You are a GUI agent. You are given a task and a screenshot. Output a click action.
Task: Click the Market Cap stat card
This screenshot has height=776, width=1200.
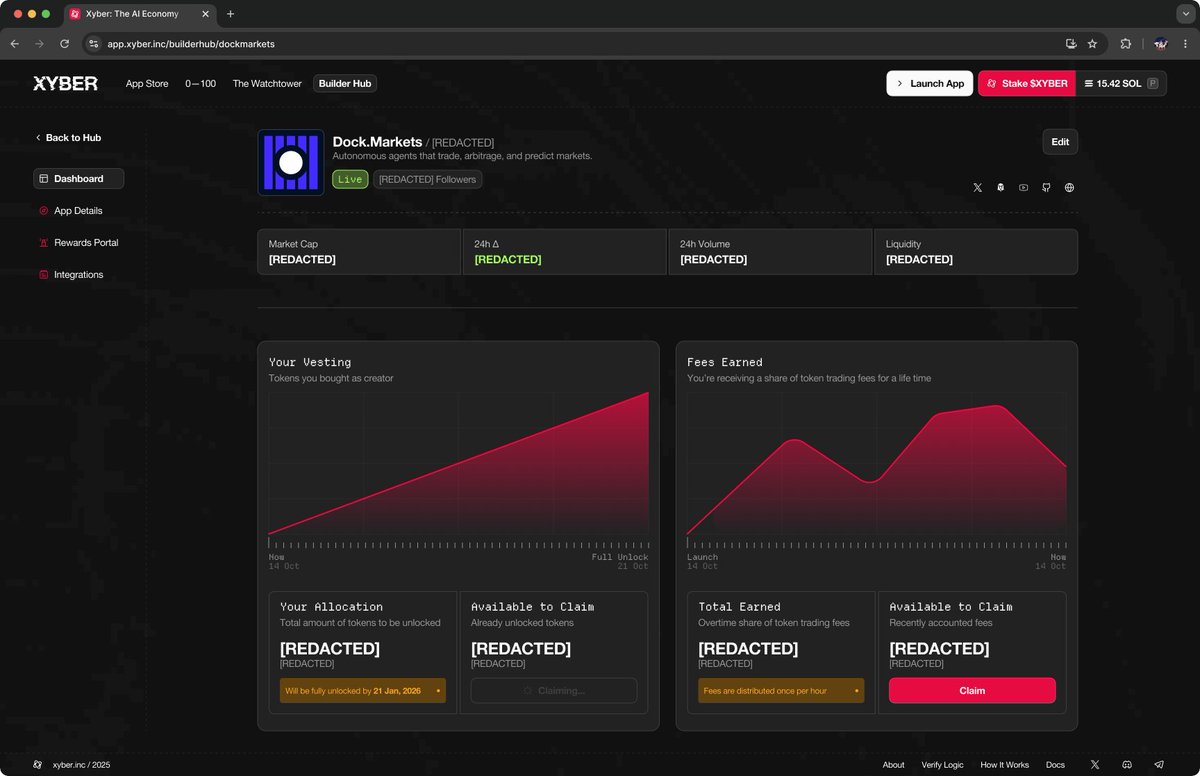(x=359, y=252)
